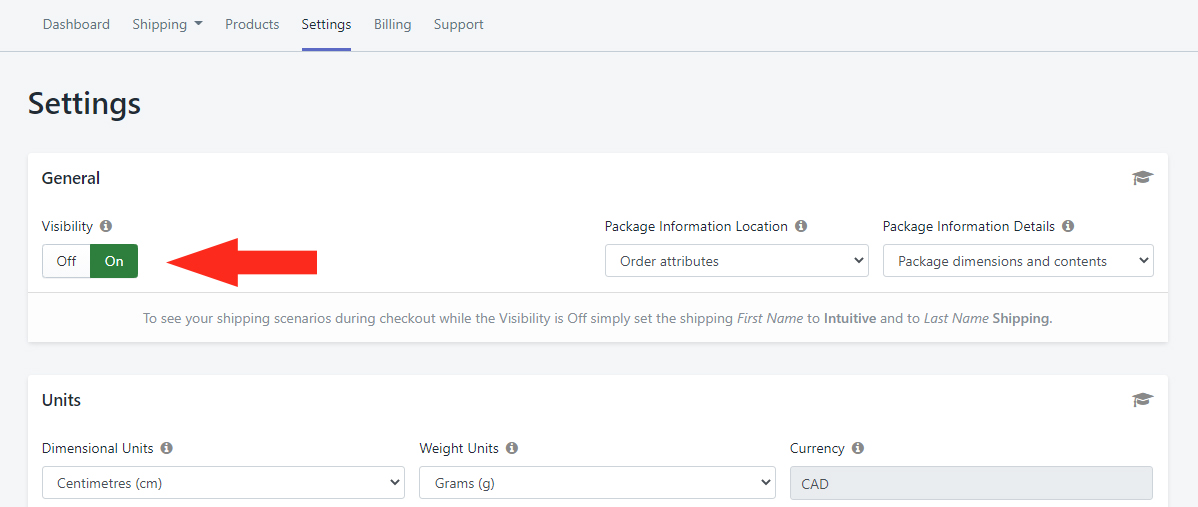The width and height of the screenshot is (1198, 507).
Task: Click the CAD currency field
Action: [x=971, y=483]
